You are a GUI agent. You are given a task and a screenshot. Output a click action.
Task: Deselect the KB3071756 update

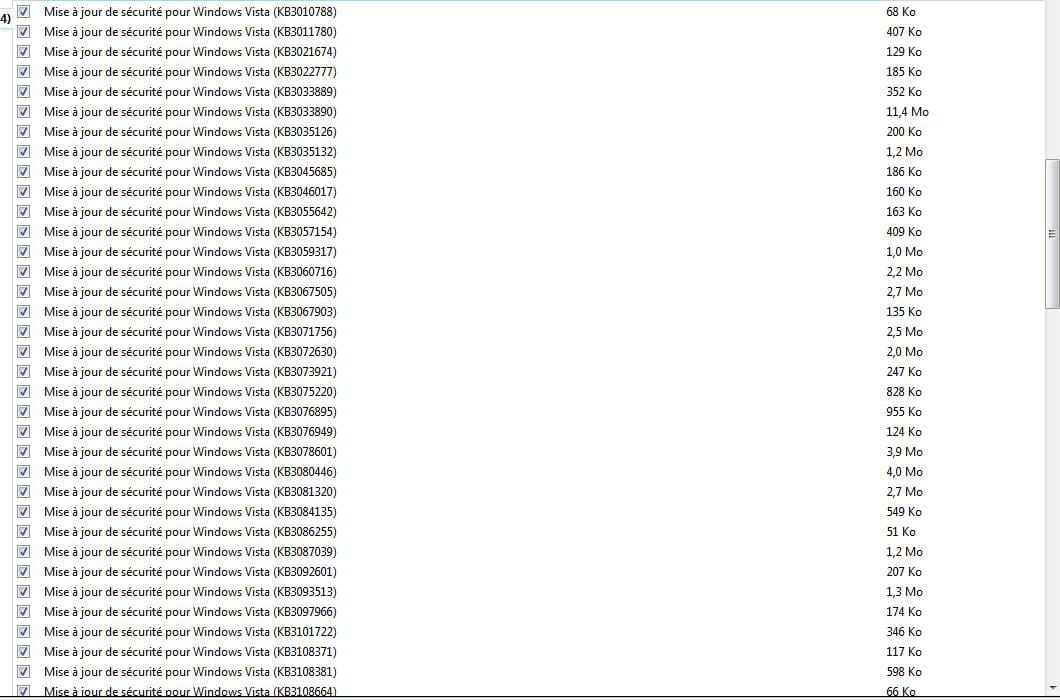click(24, 331)
